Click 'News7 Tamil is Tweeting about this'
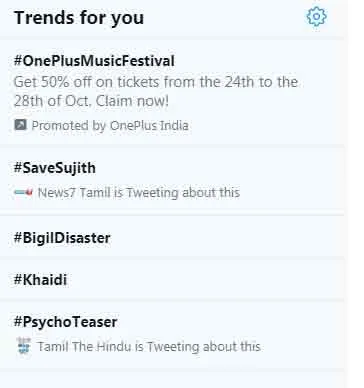This screenshot has height=388, width=364. 139,193
